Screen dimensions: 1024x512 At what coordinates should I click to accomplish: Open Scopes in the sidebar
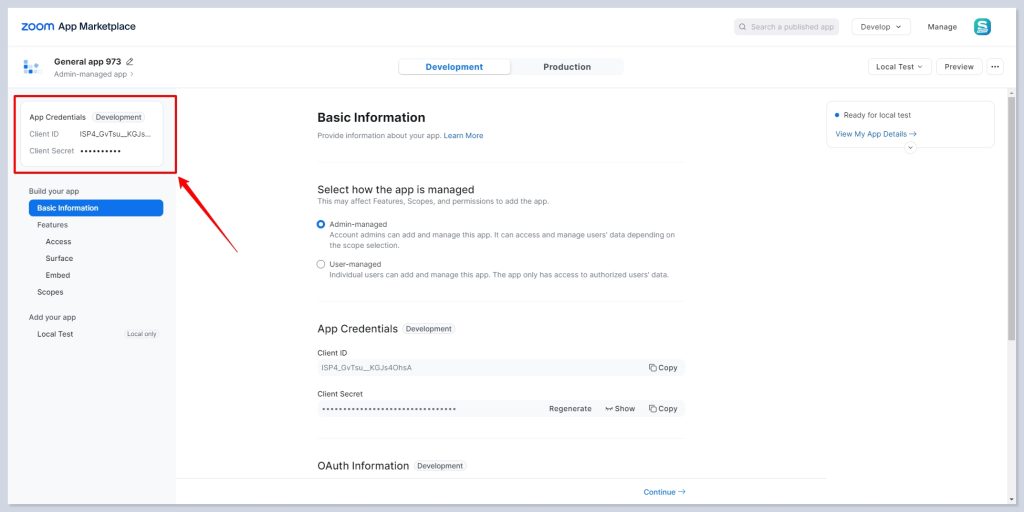point(50,292)
